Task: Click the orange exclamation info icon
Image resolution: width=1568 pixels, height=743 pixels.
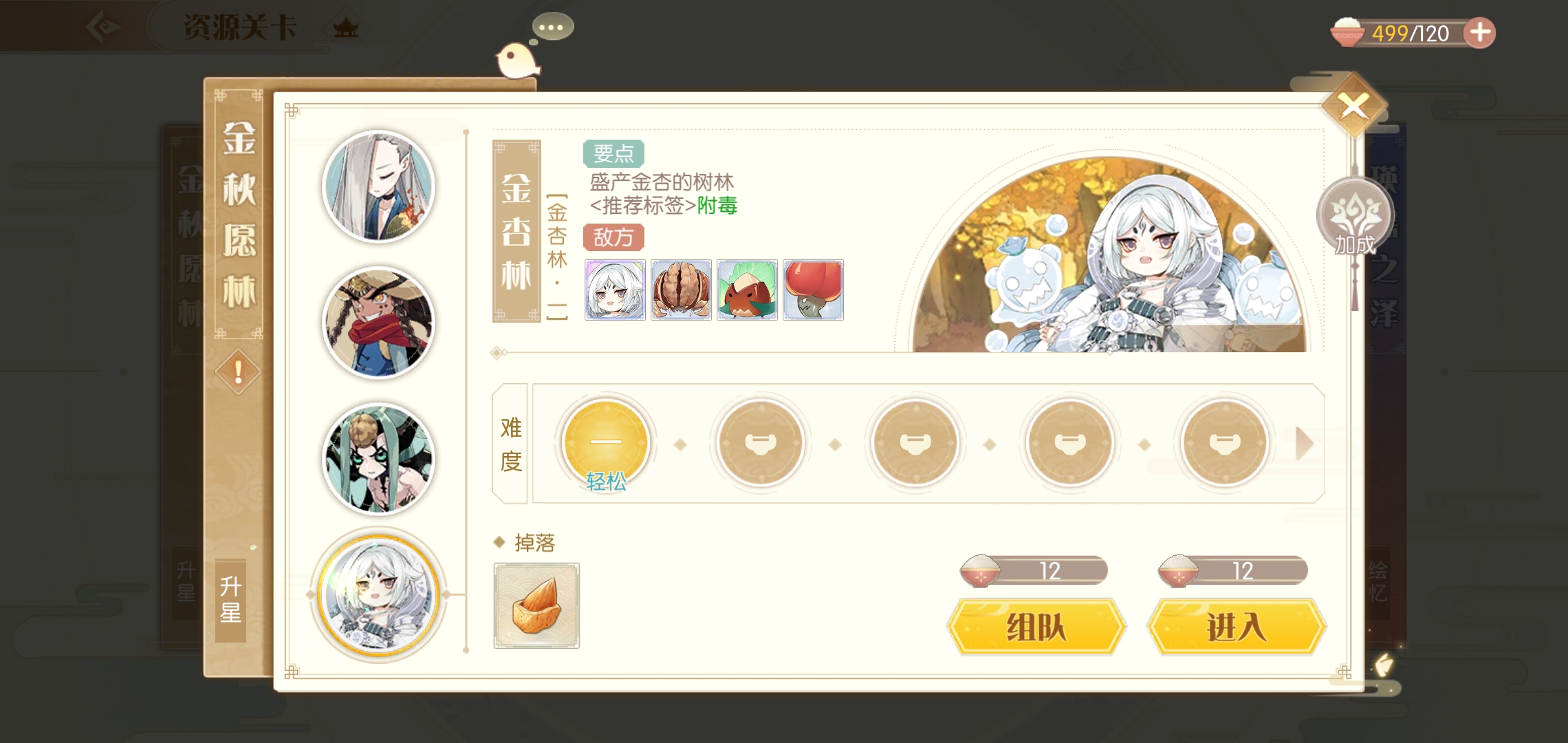Action: [238, 372]
